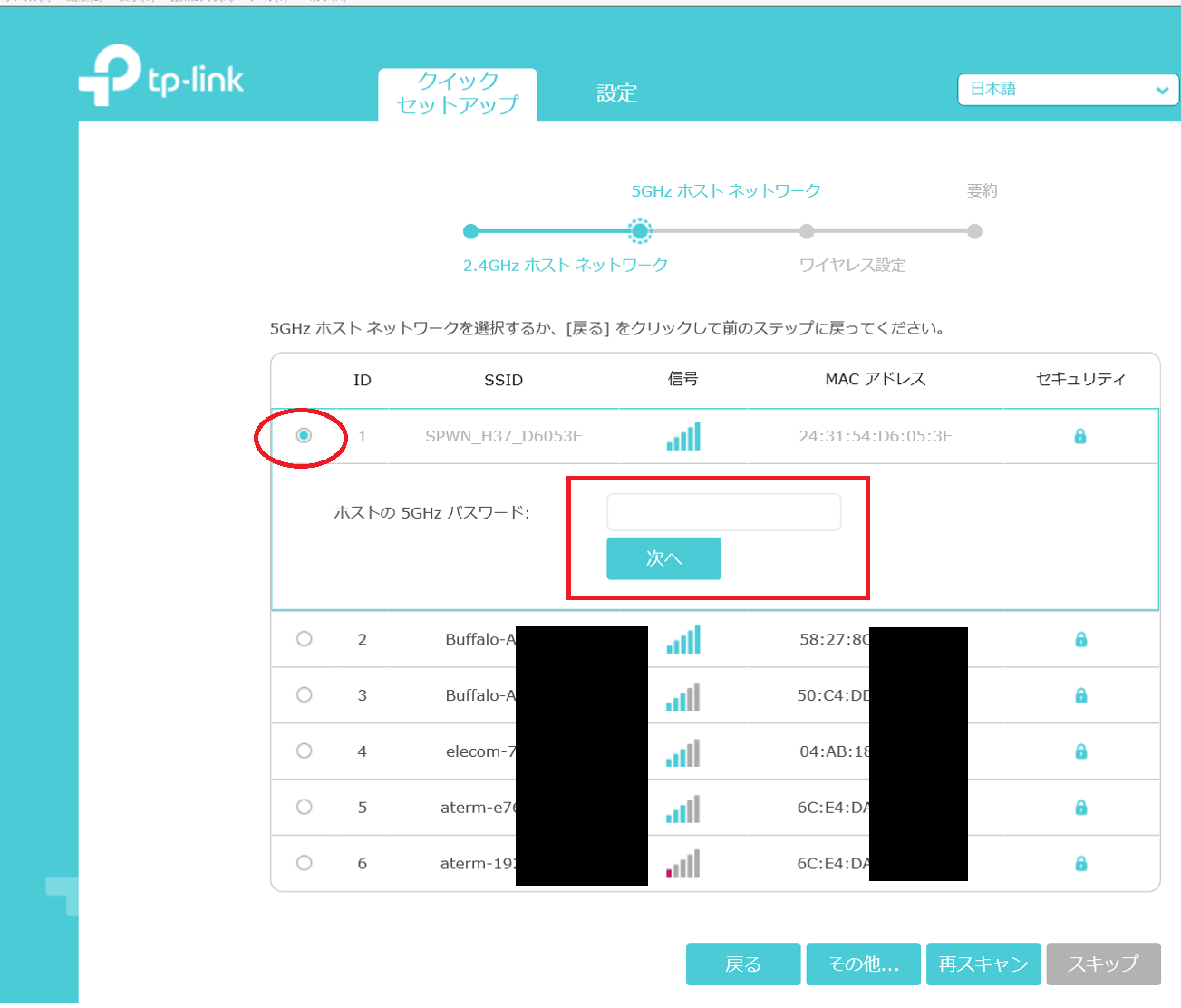
Task: Click the 2.4GHz ホストネットワーク progress step dot
Action: coord(470,232)
